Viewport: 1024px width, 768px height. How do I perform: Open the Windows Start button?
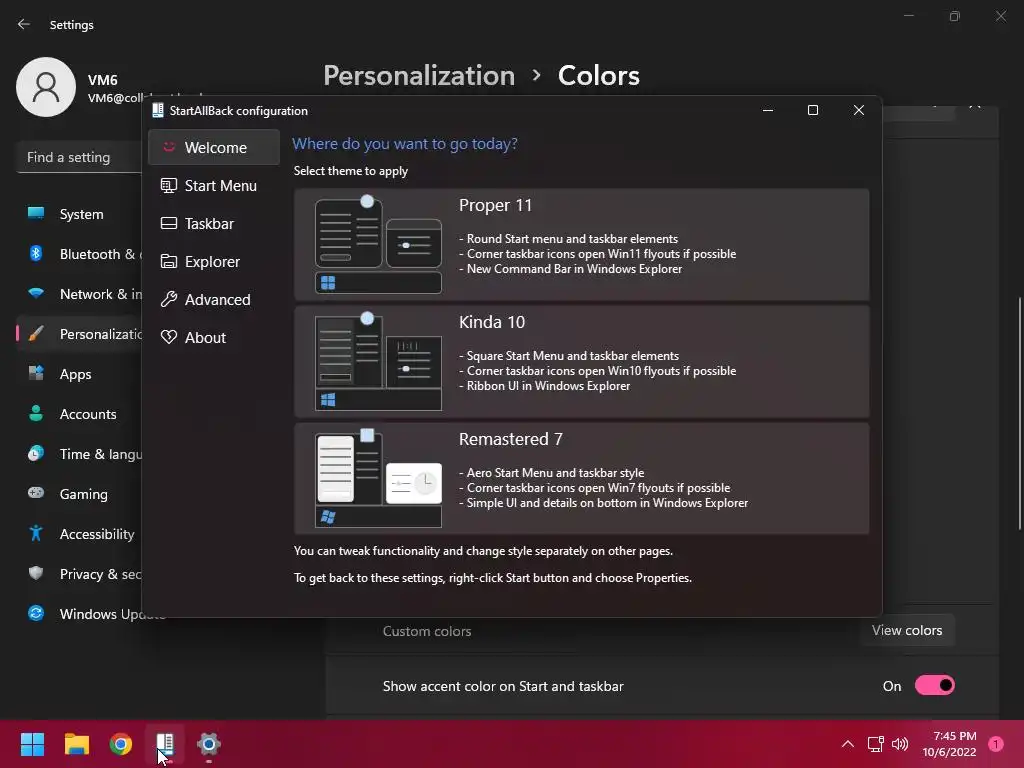click(x=32, y=744)
